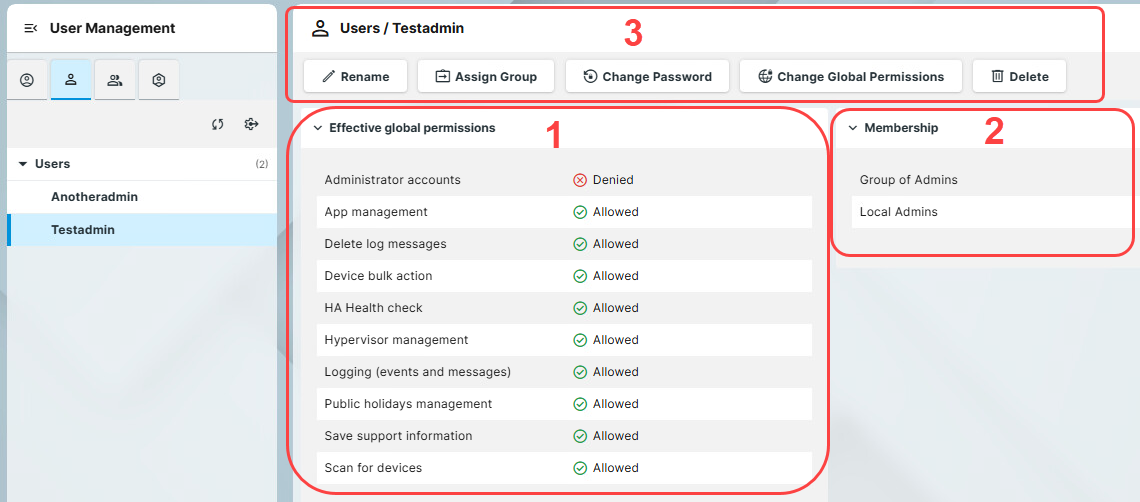Collapse the Membership section

(853, 128)
